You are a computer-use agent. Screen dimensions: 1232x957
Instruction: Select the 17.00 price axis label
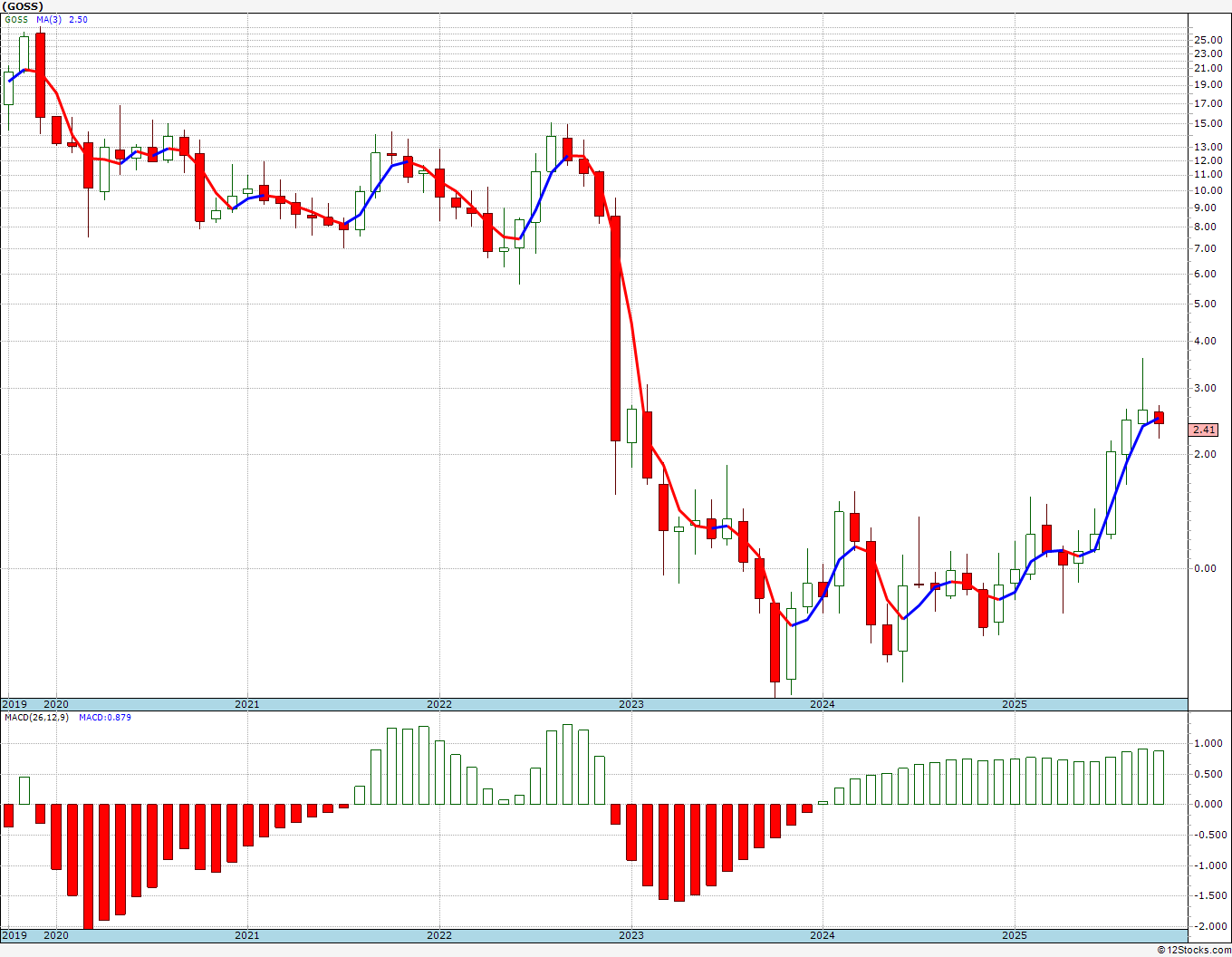[x=1208, y=103]
